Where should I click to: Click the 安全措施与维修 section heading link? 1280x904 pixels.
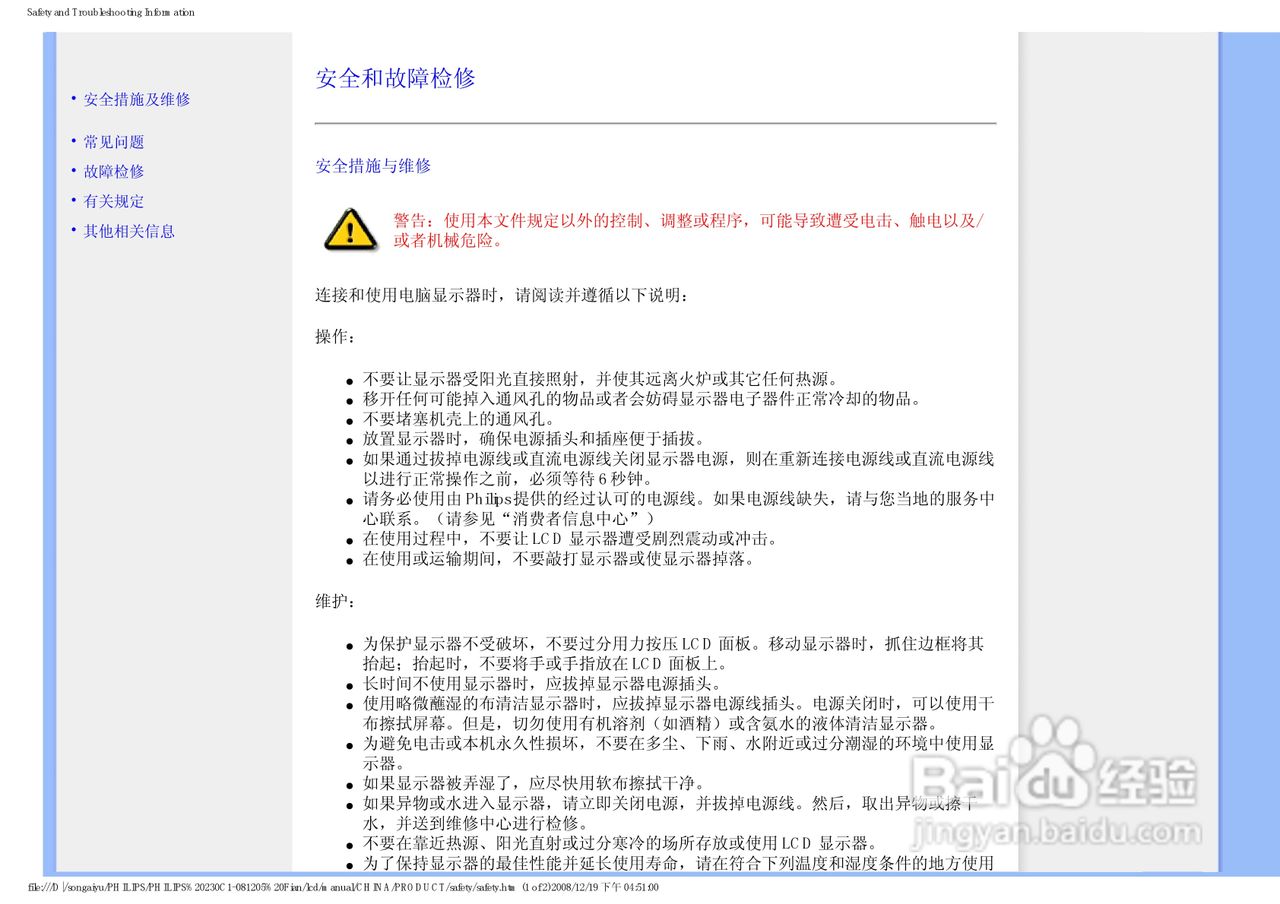(x=373, y=166)
